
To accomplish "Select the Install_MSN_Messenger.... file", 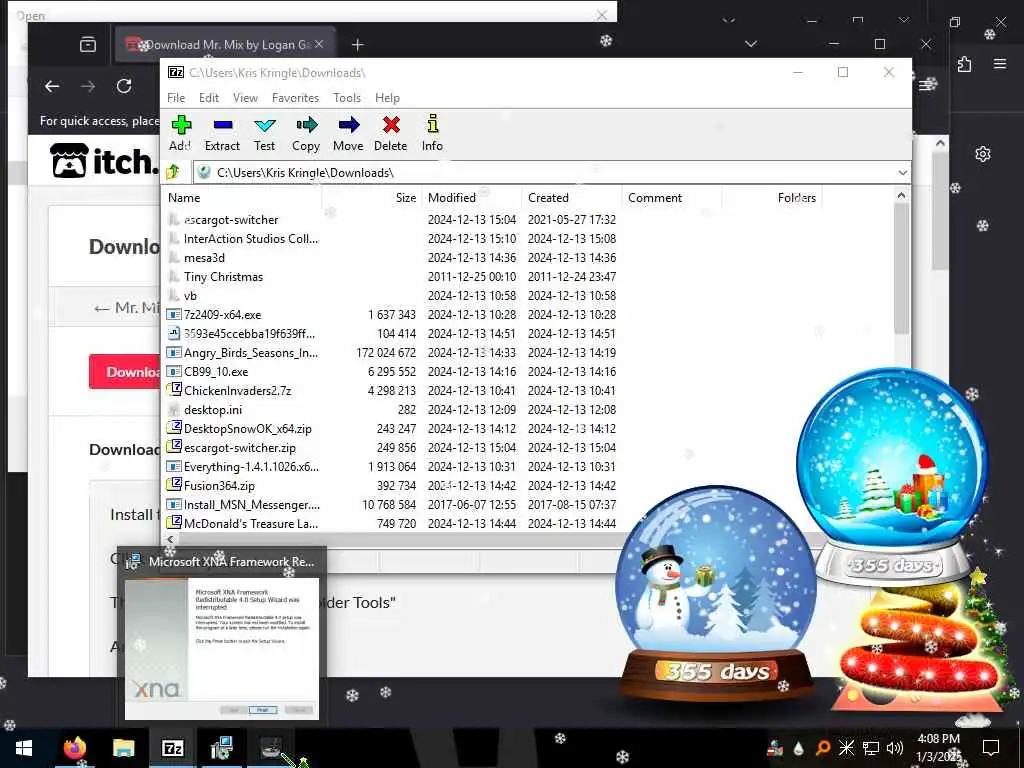I will pos(251,505).
